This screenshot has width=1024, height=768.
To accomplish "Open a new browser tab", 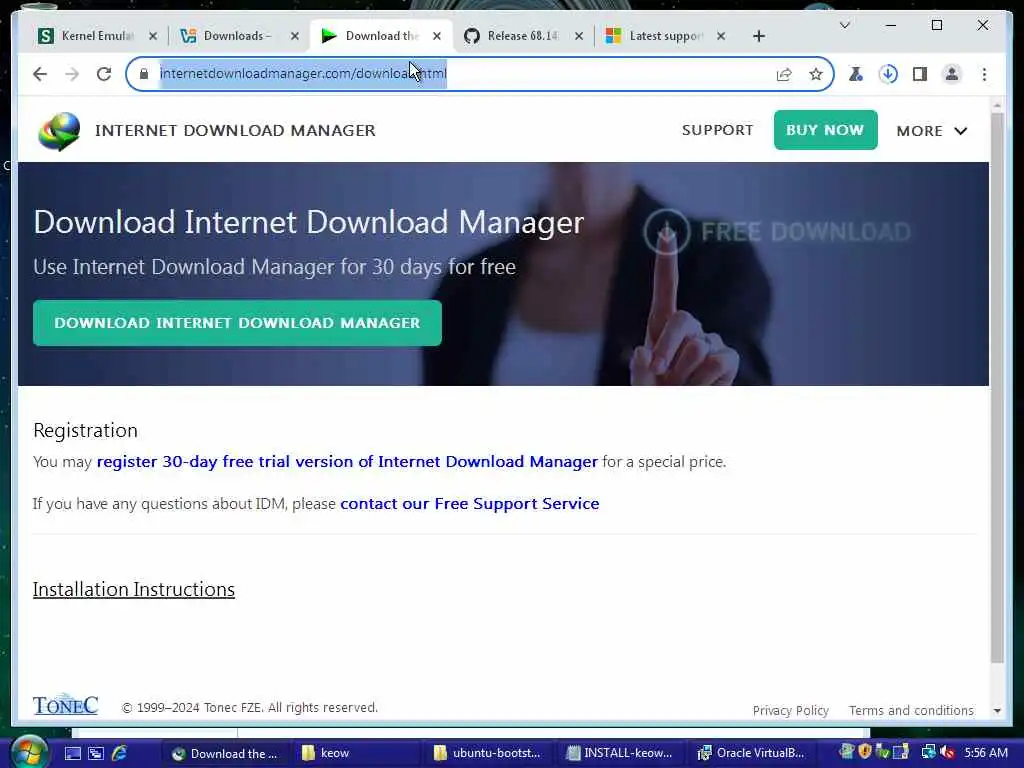I will tap(758, 37).
